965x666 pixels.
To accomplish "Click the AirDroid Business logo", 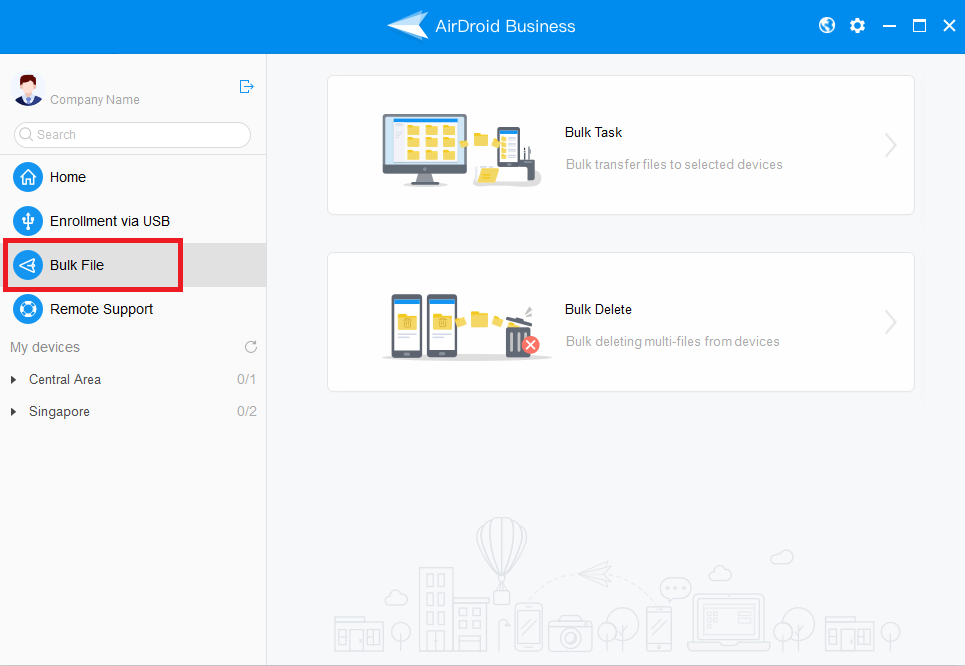I will pyautogui.click(x=407, y=25).
